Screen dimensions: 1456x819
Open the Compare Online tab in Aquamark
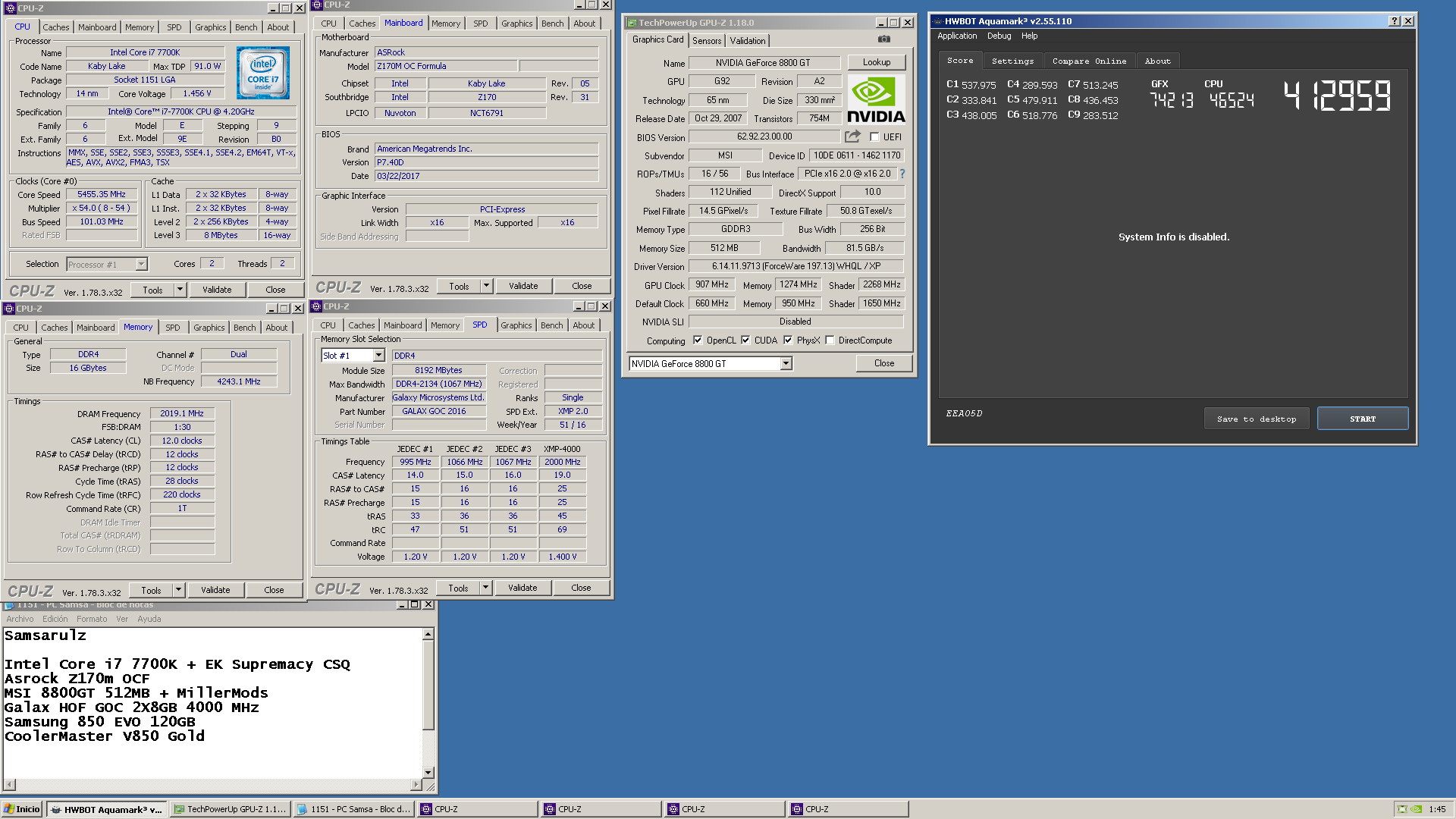click(1089, 61)
